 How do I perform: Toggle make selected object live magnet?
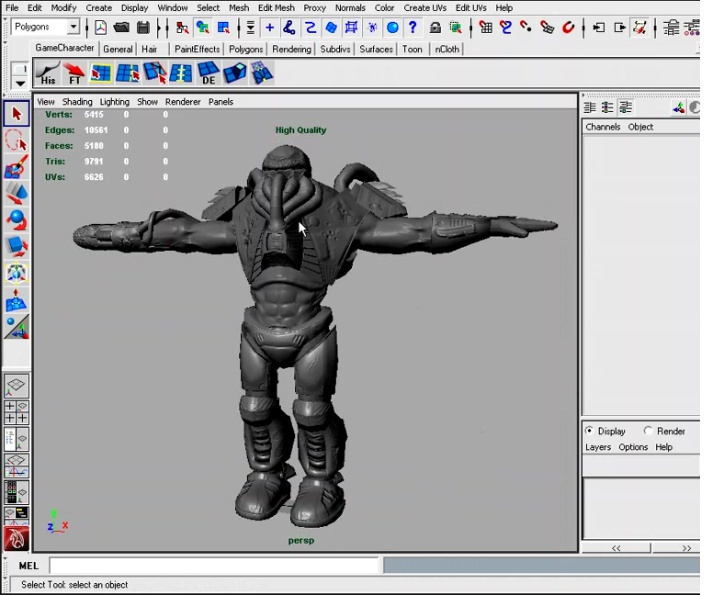coord(568,28)
